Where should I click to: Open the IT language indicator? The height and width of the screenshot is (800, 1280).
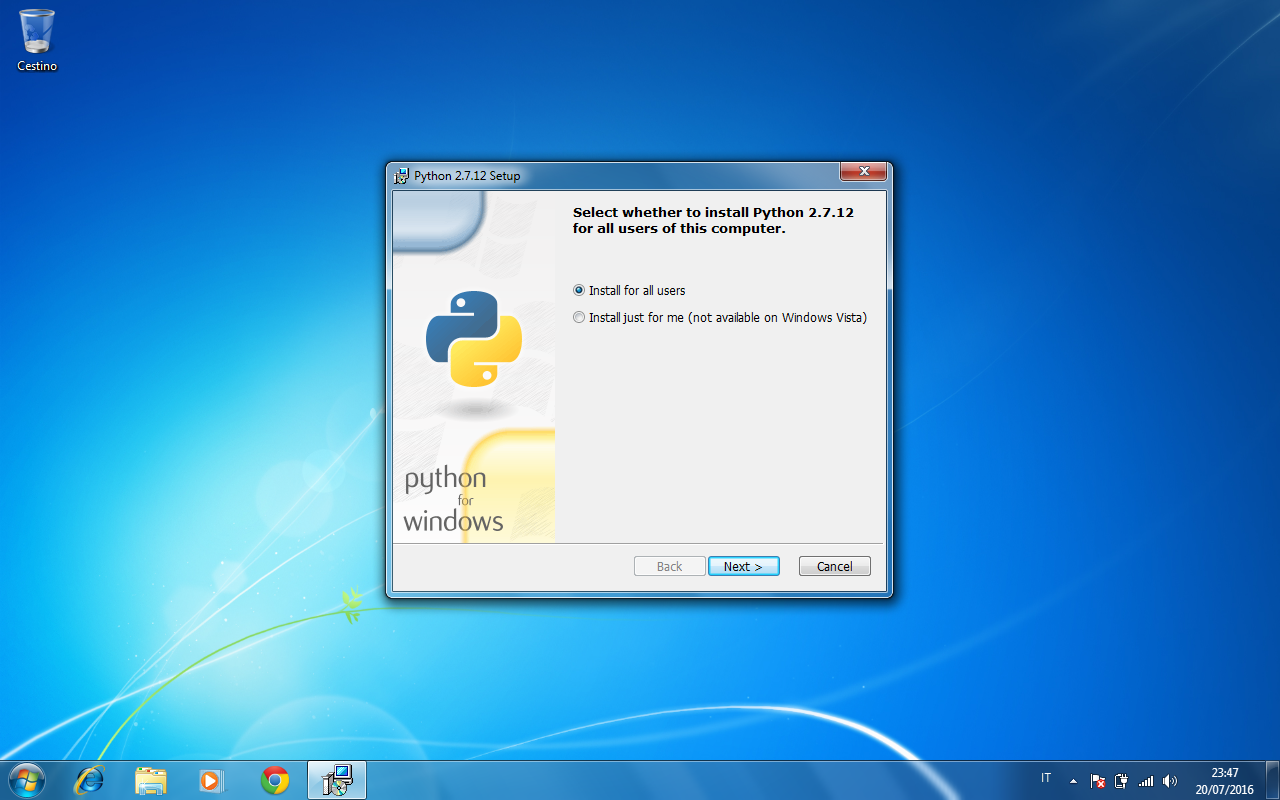point(1046,778)
